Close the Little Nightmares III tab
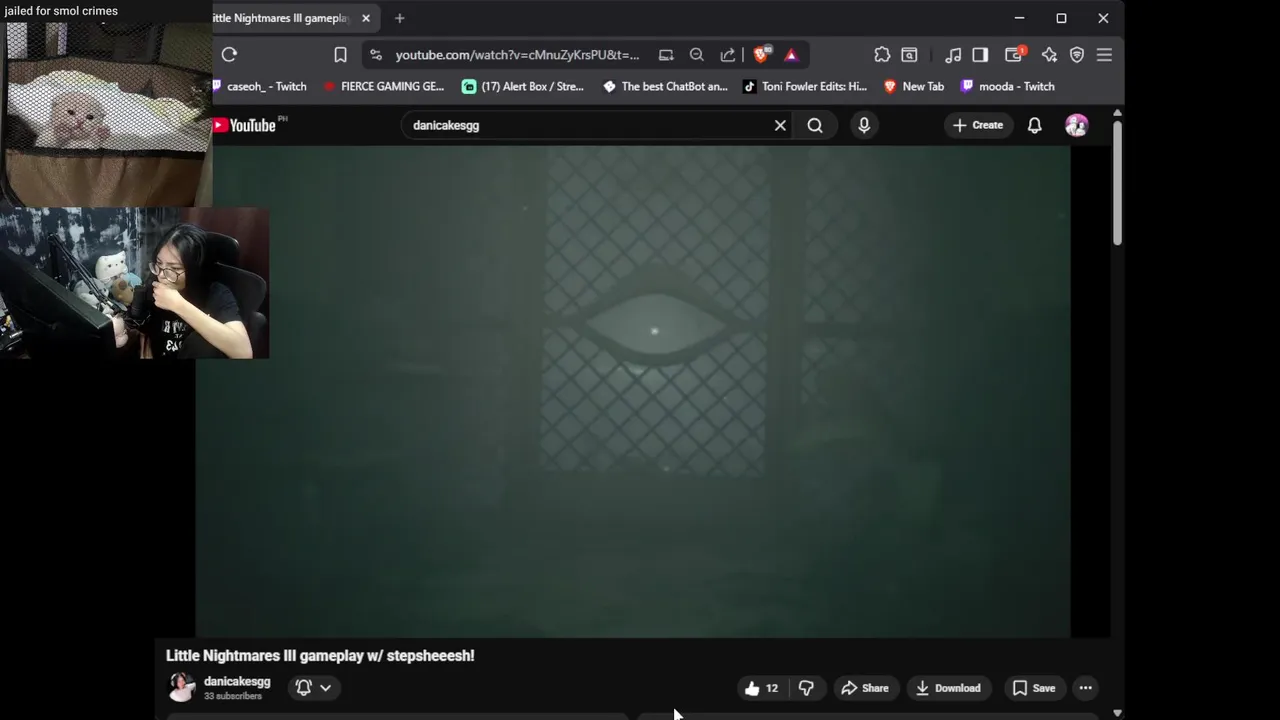The width and height of the screenshot is (1280, 720). tap(366, 18)
